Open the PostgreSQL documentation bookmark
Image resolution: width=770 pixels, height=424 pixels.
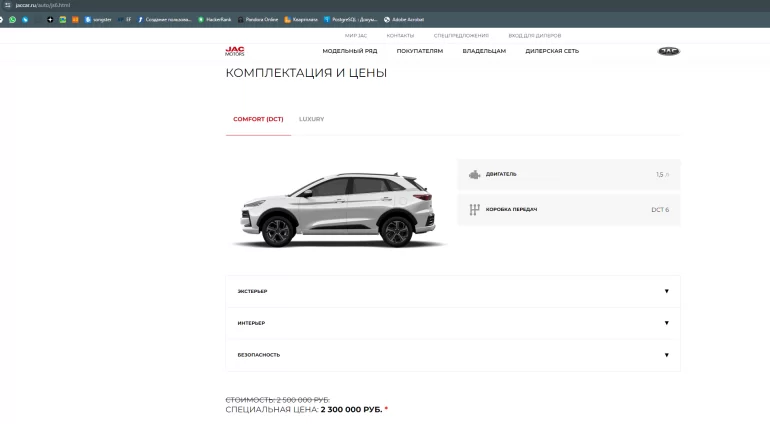click(x=351, y=19)
